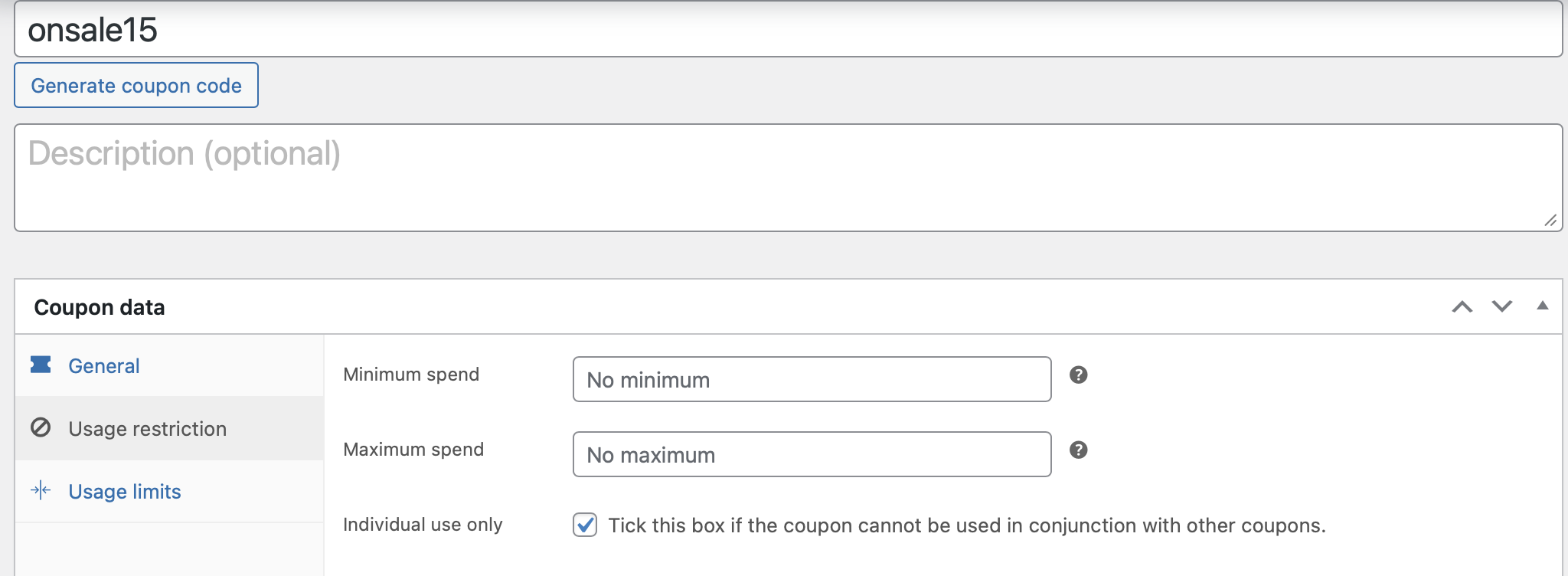Click the Maximum spend help tooltip icon

coord(1078,450)
